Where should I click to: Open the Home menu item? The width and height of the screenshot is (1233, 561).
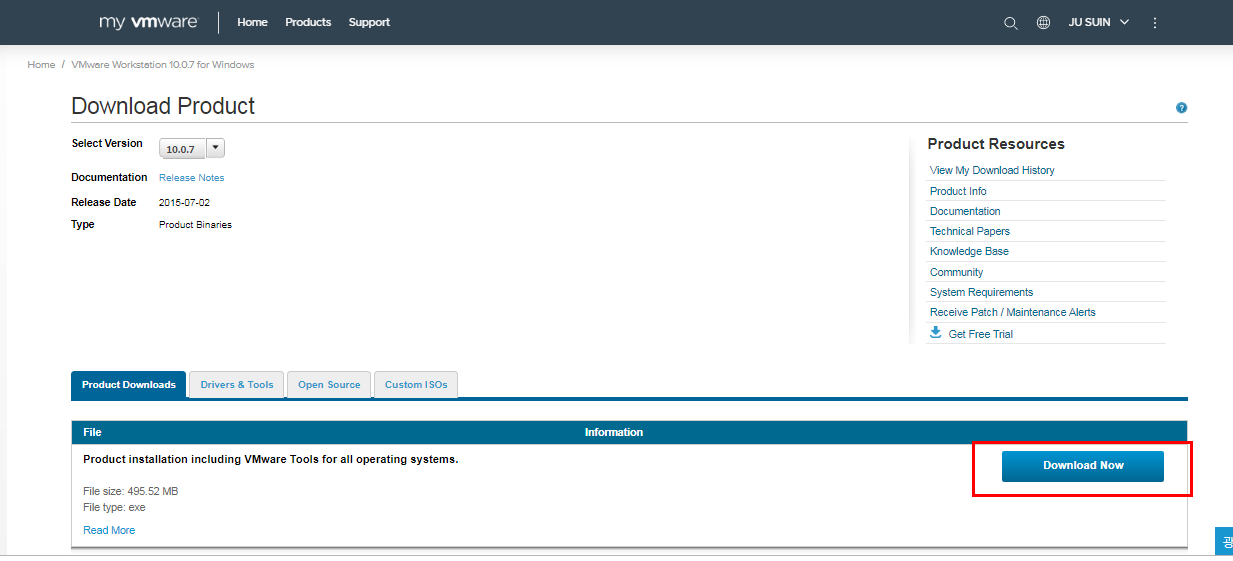[252, 22]
